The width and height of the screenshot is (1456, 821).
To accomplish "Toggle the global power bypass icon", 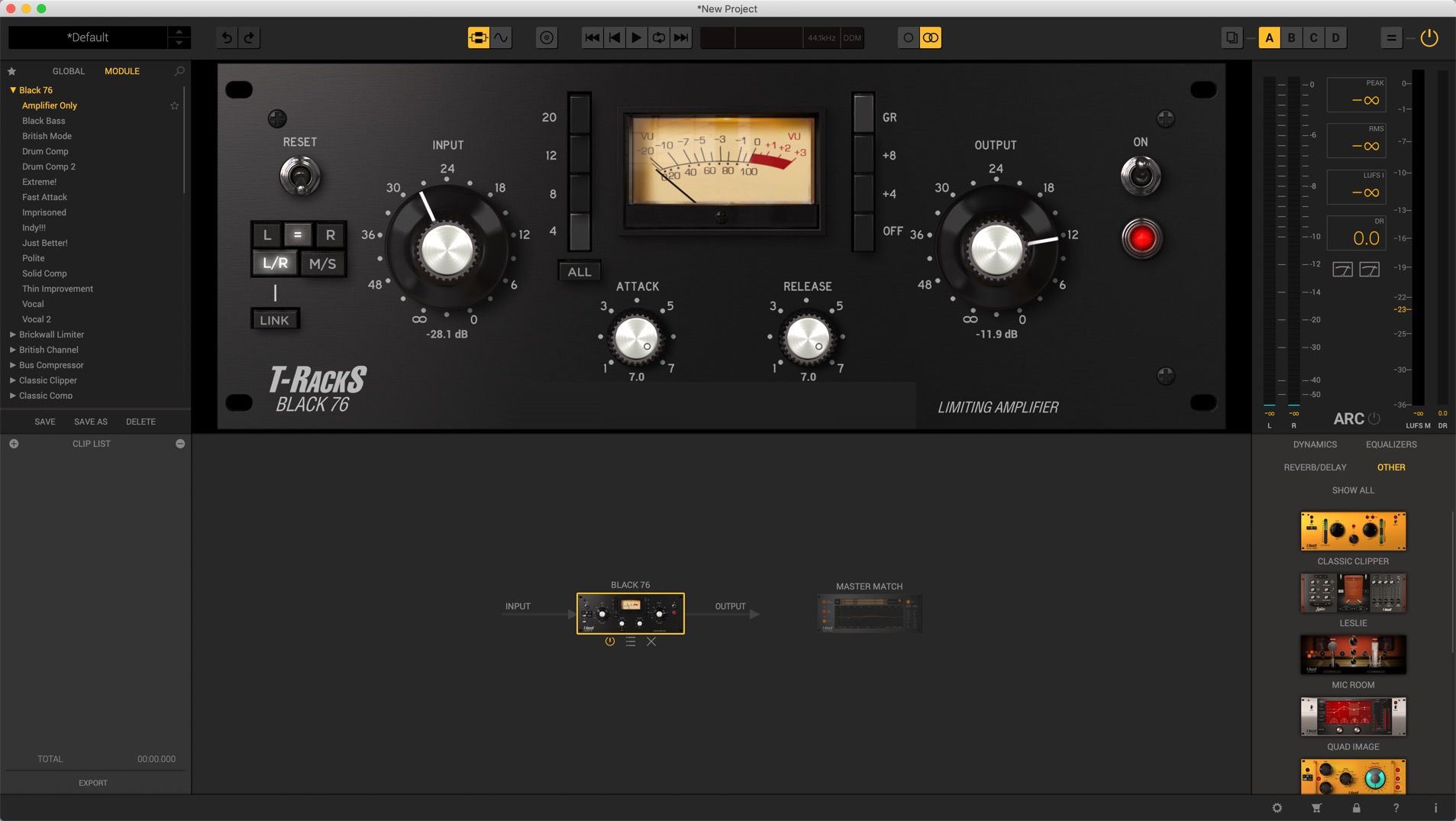I will [x=1429, y=37].
